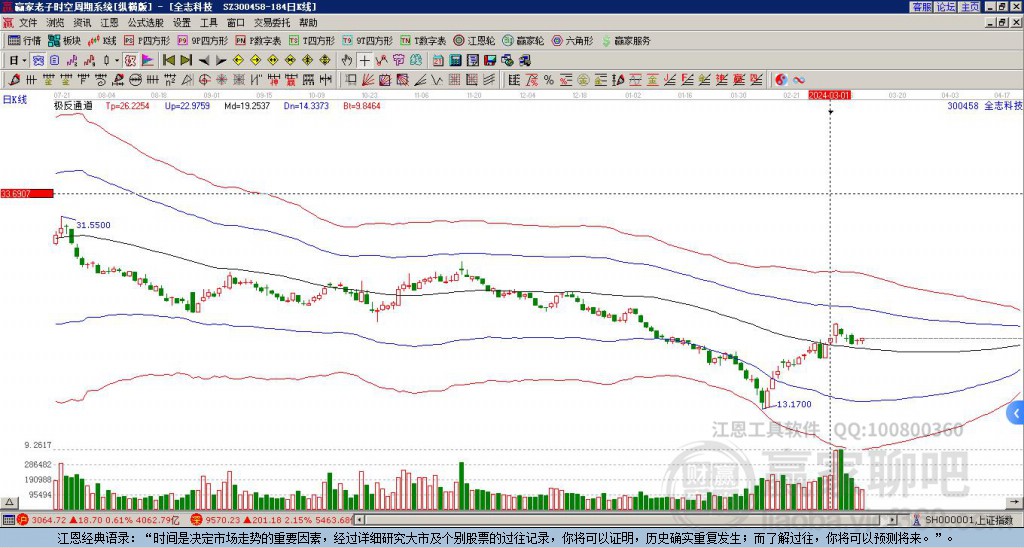Viewport: 1024px width, 548px height.
Task: Open 主页 homepage link
Action: [970, 7]
